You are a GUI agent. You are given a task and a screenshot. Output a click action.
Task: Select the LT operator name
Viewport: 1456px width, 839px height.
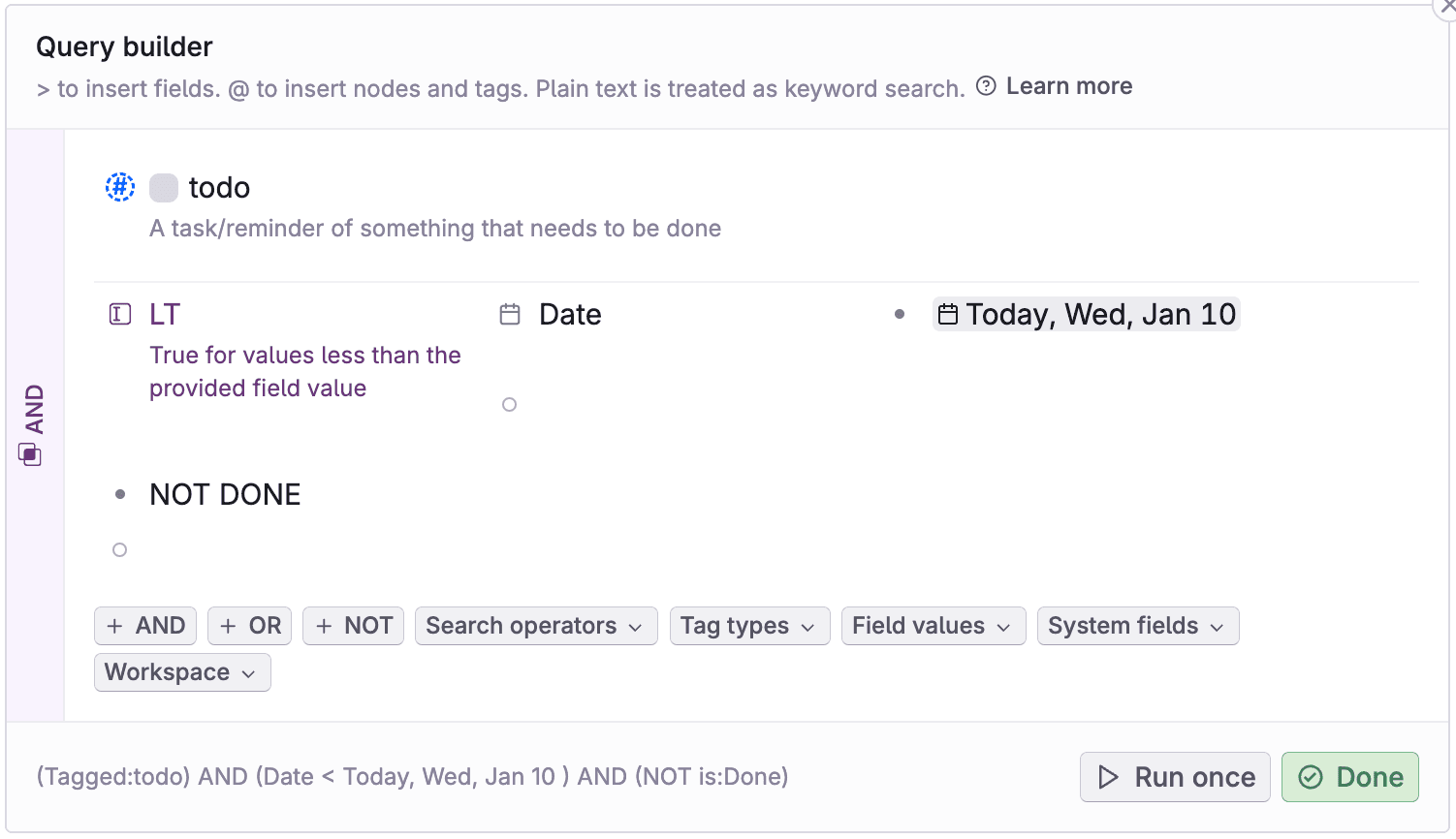coord(165,314)
